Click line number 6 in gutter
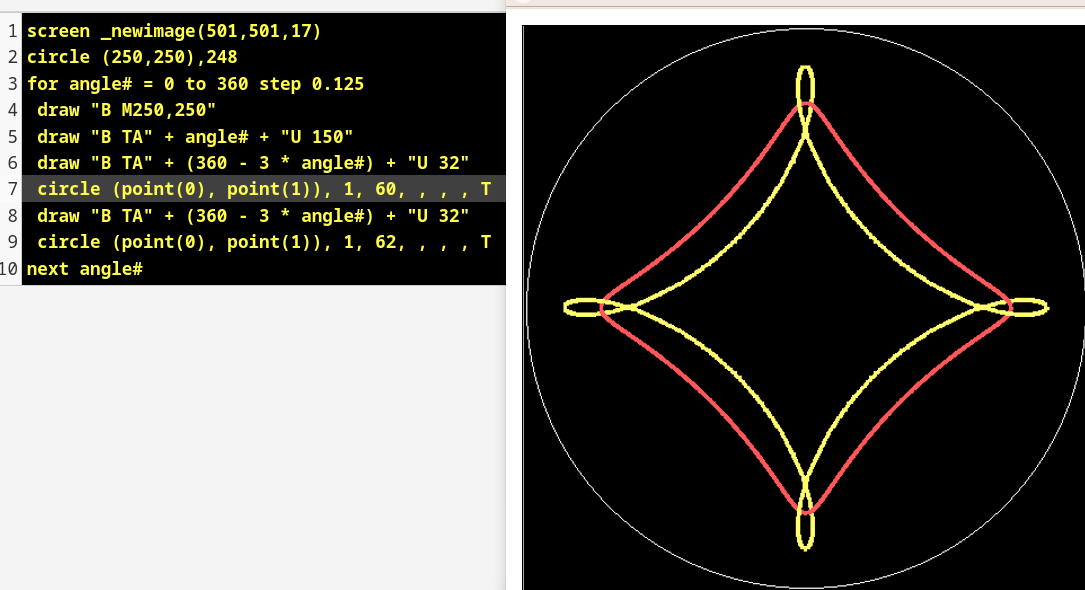Image resolution: width=1085 pixels, height=590 pixels. pos(12,163)
